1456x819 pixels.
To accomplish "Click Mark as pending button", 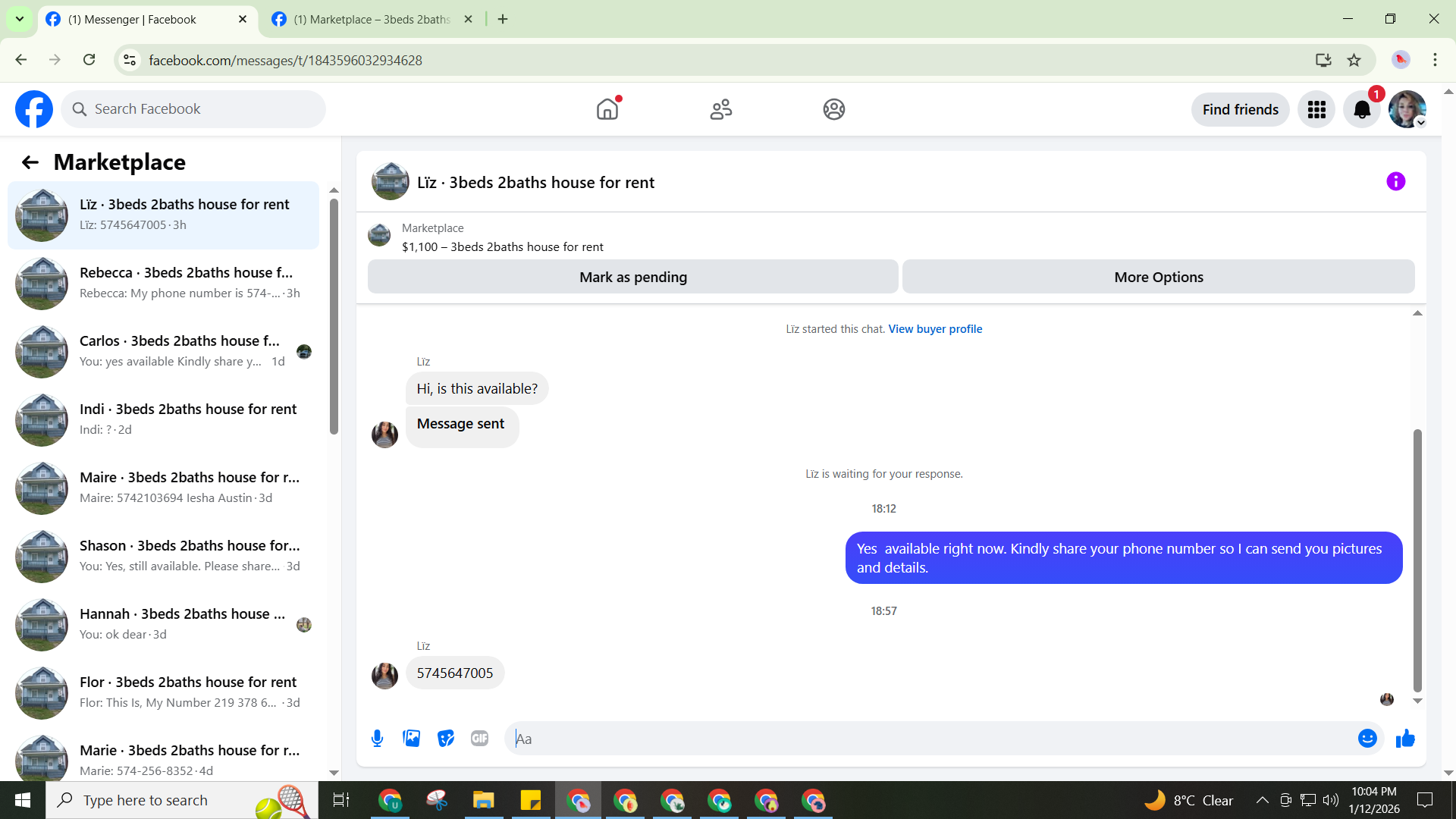I will 632,277.
